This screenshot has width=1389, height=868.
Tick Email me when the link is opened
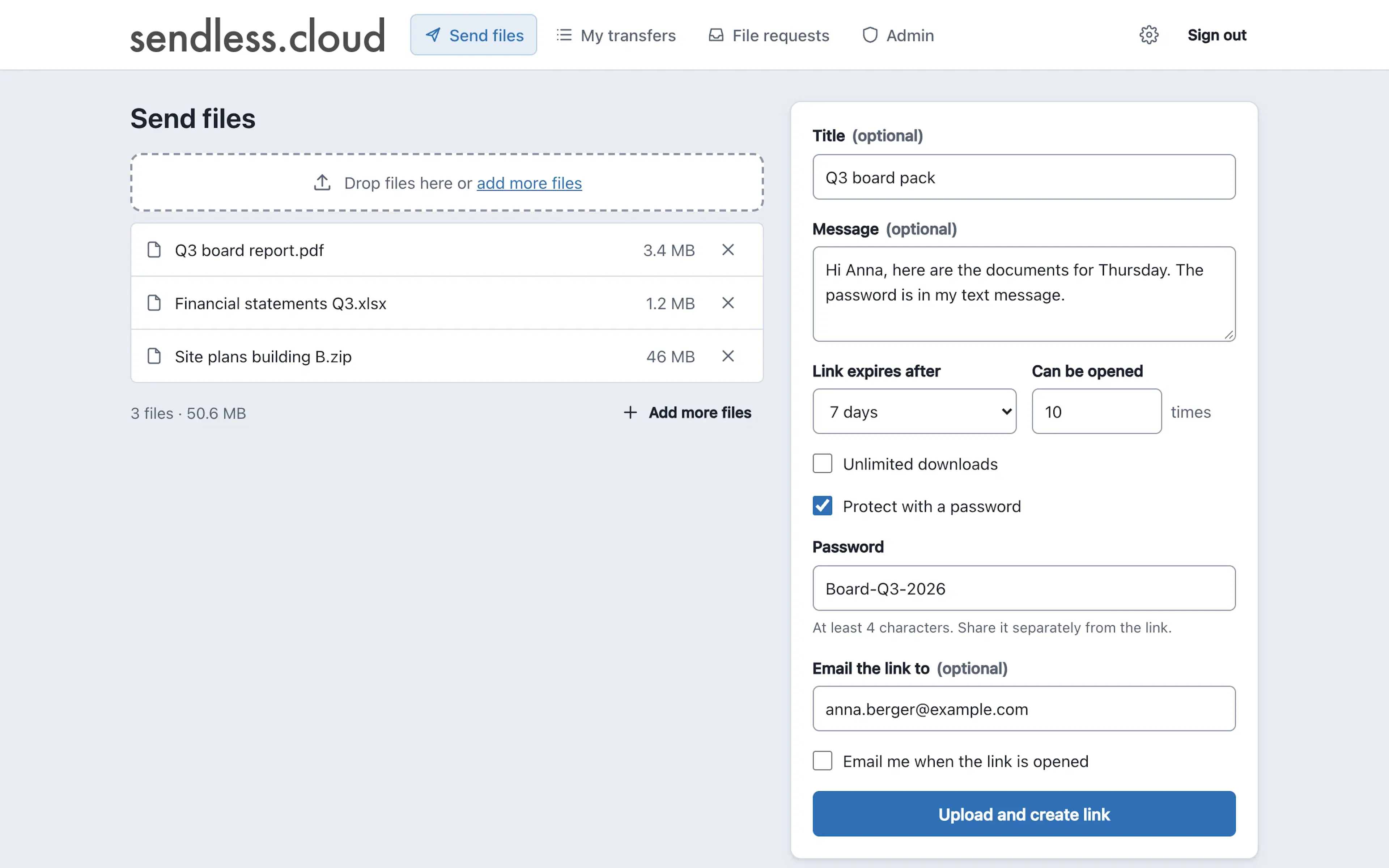click(822, 761)
